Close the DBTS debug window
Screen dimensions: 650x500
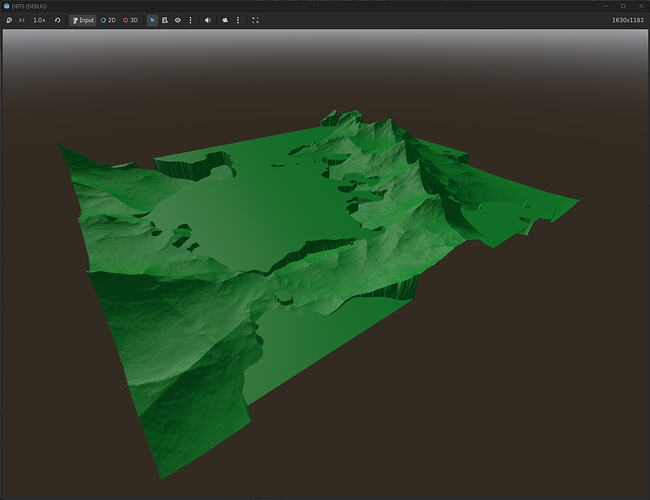[x=641, y=6]
